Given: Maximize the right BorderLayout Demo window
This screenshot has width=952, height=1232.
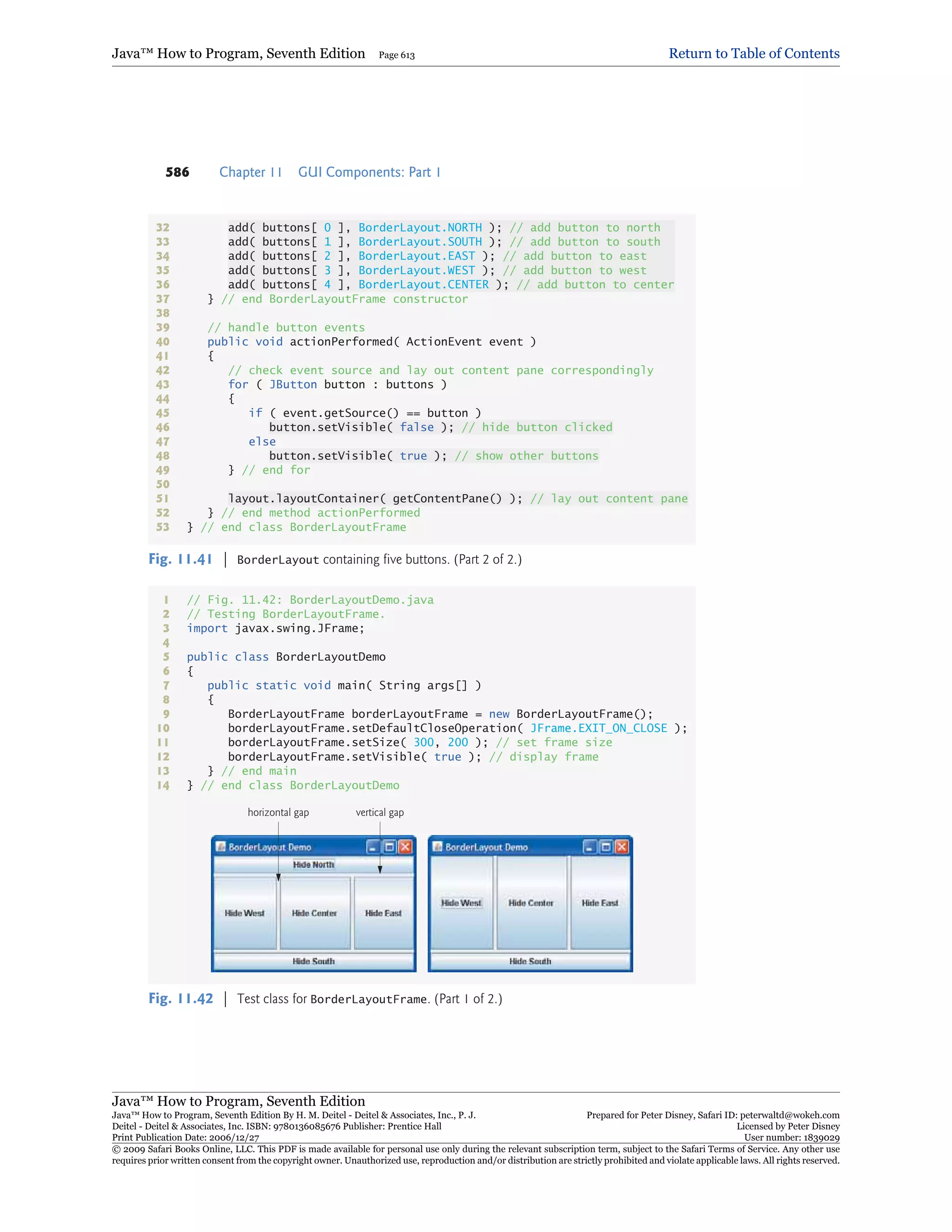Looking at the screenshot, I should click(x=606, y=847).
